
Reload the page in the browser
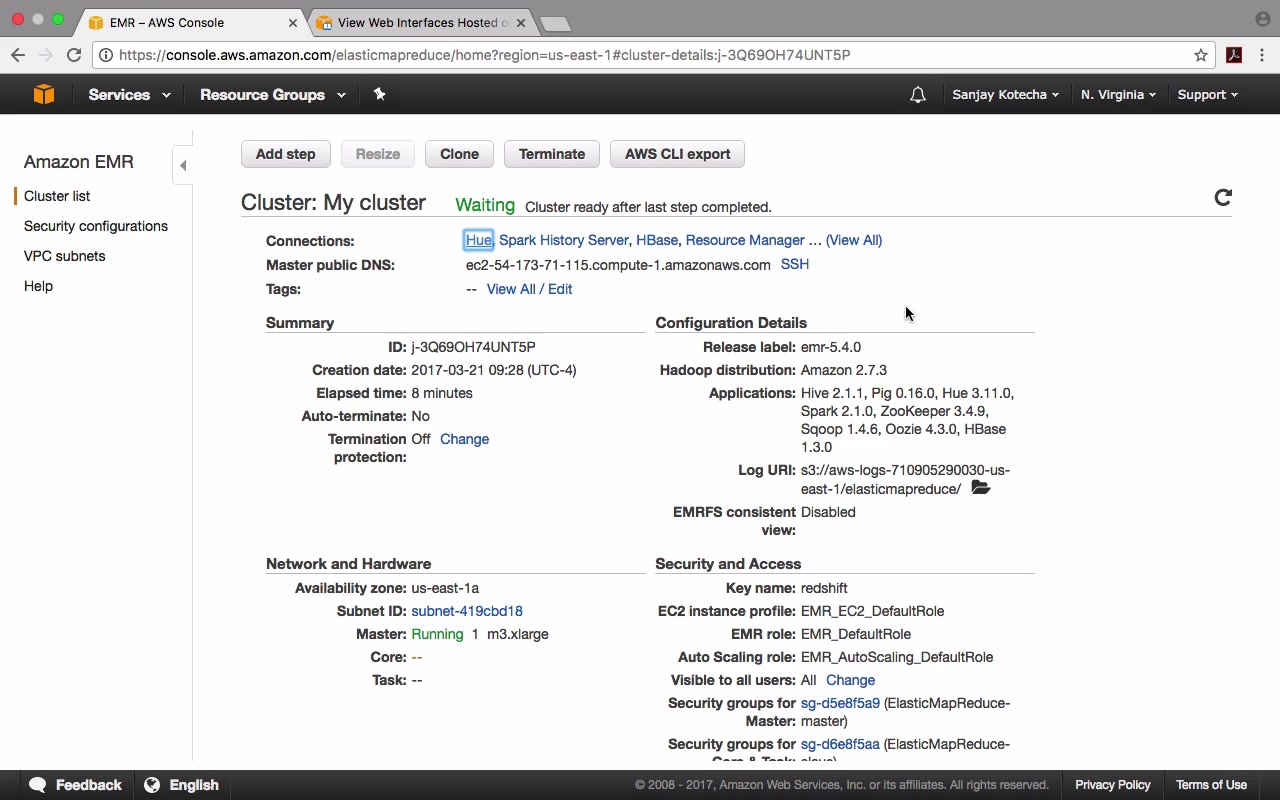(x=74, y=55)
